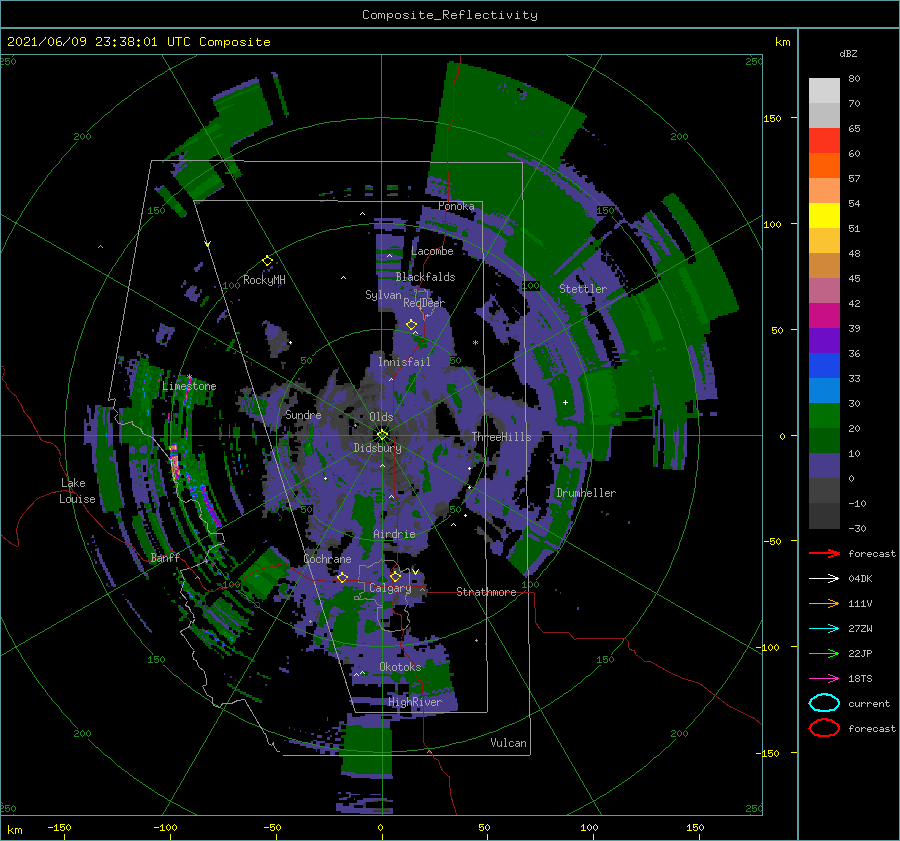
Task: Click the Innisfail town label
Action: pyautogui.click(x=404, y=362)
